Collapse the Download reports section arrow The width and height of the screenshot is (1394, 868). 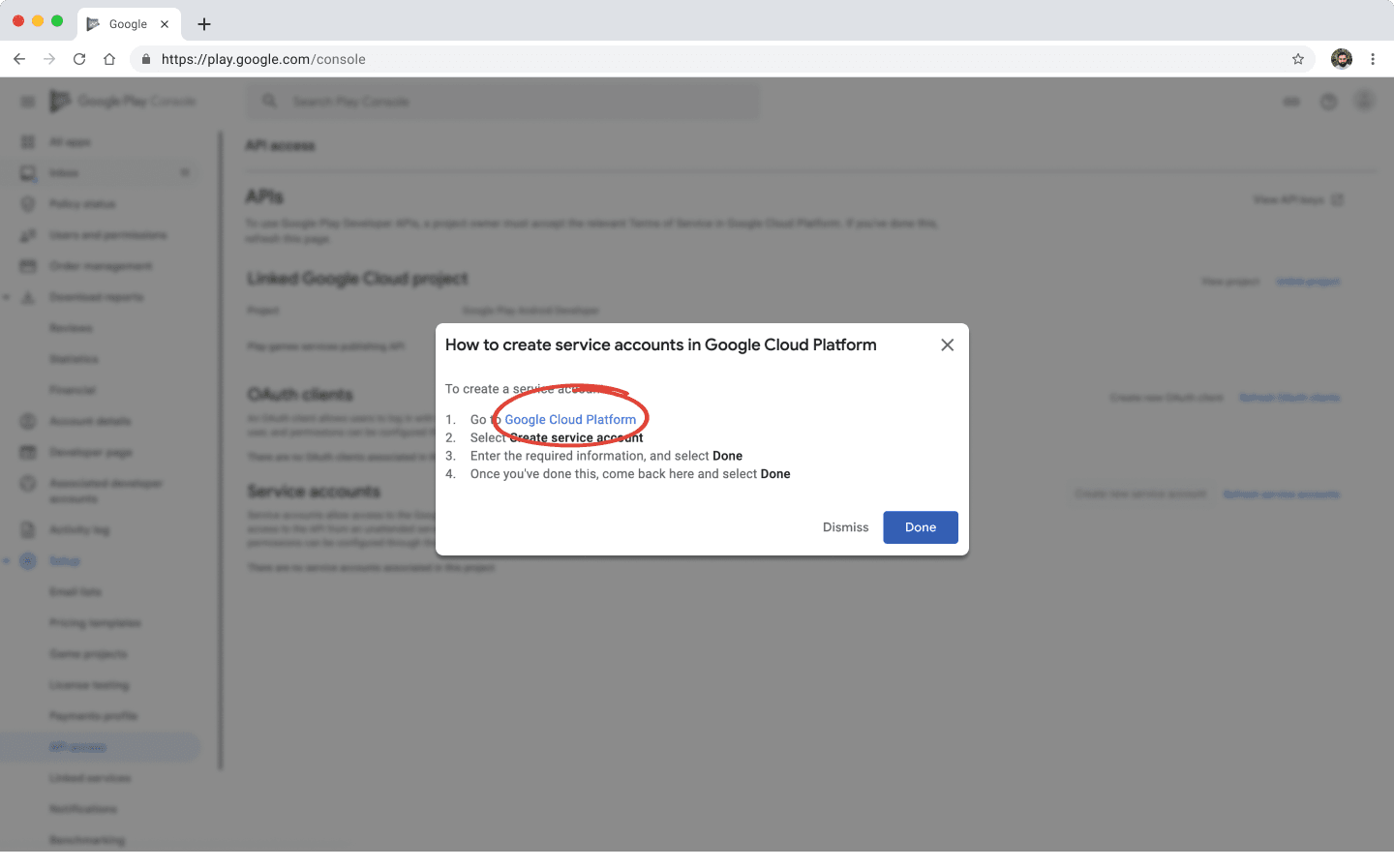[7, 297]
